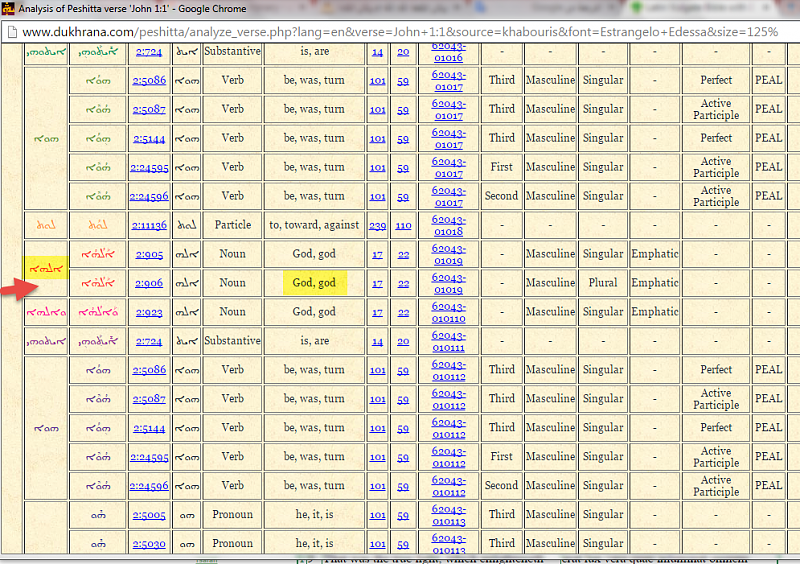The width and height of the screenshot is (800, 564).
Task: Click the 22 link in the 2:906 row
Action: (x=403, y=283)
